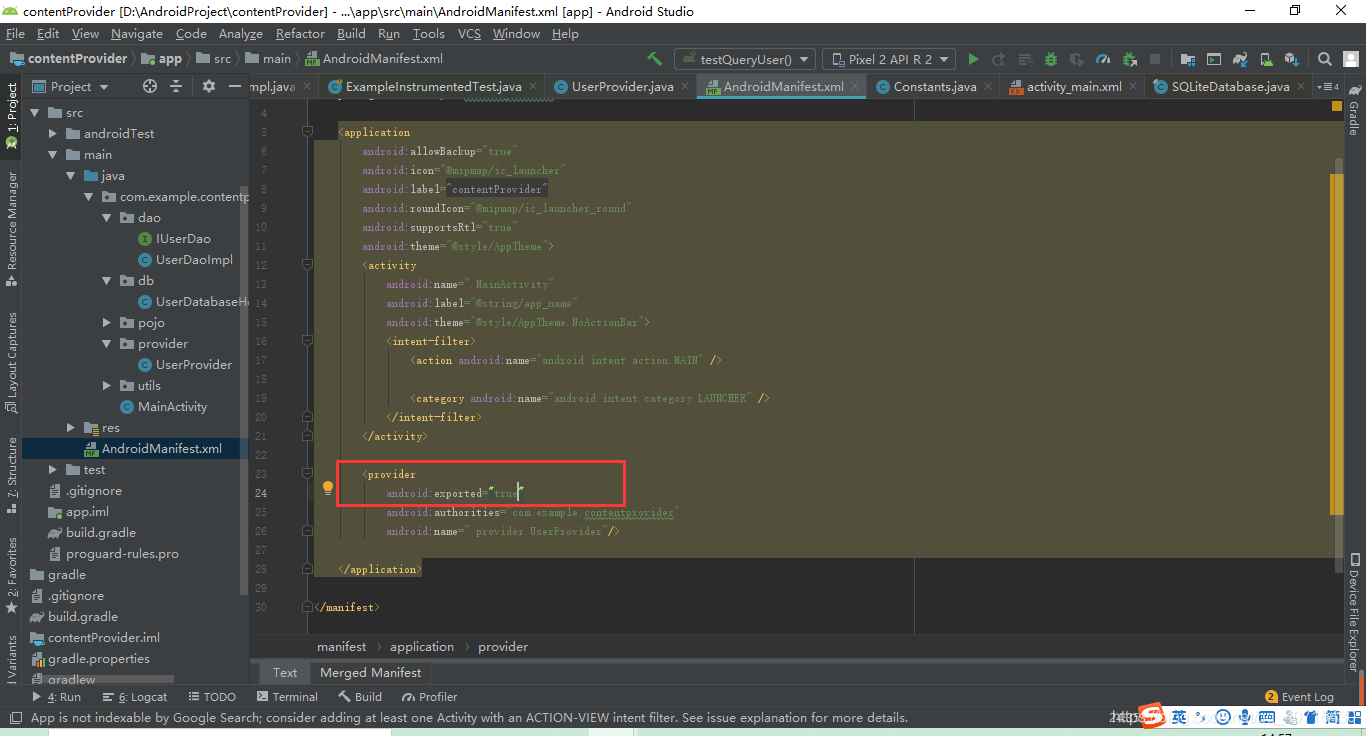Open the Project view mode dropdown
This screenshot has width=1366, height=736.
point(70,86)
